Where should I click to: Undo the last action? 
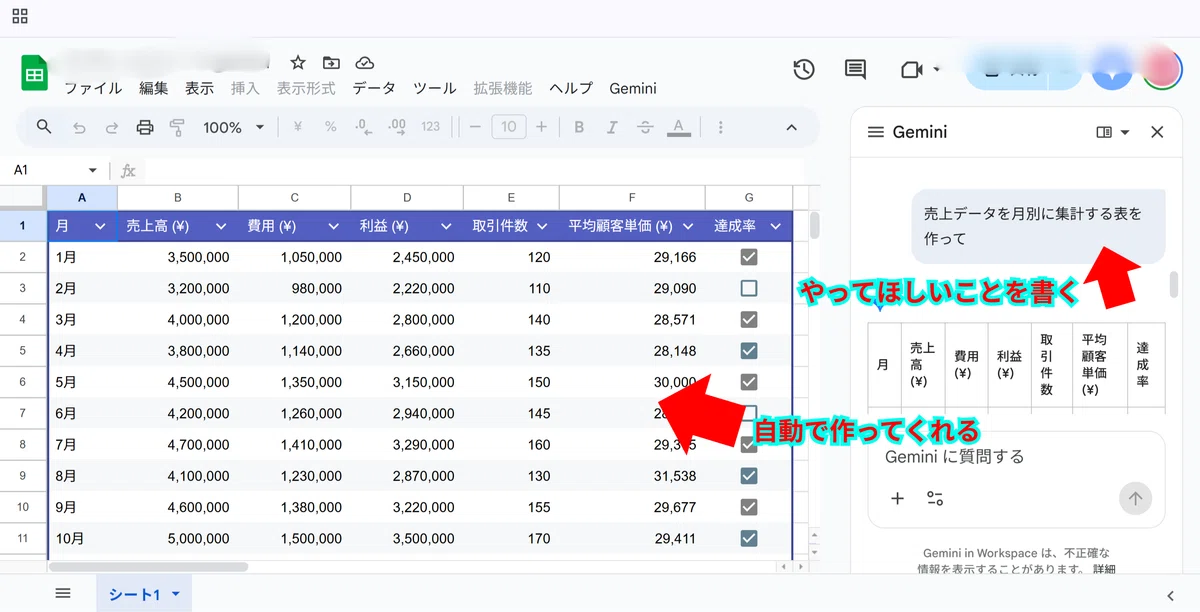tap(79, 127)
